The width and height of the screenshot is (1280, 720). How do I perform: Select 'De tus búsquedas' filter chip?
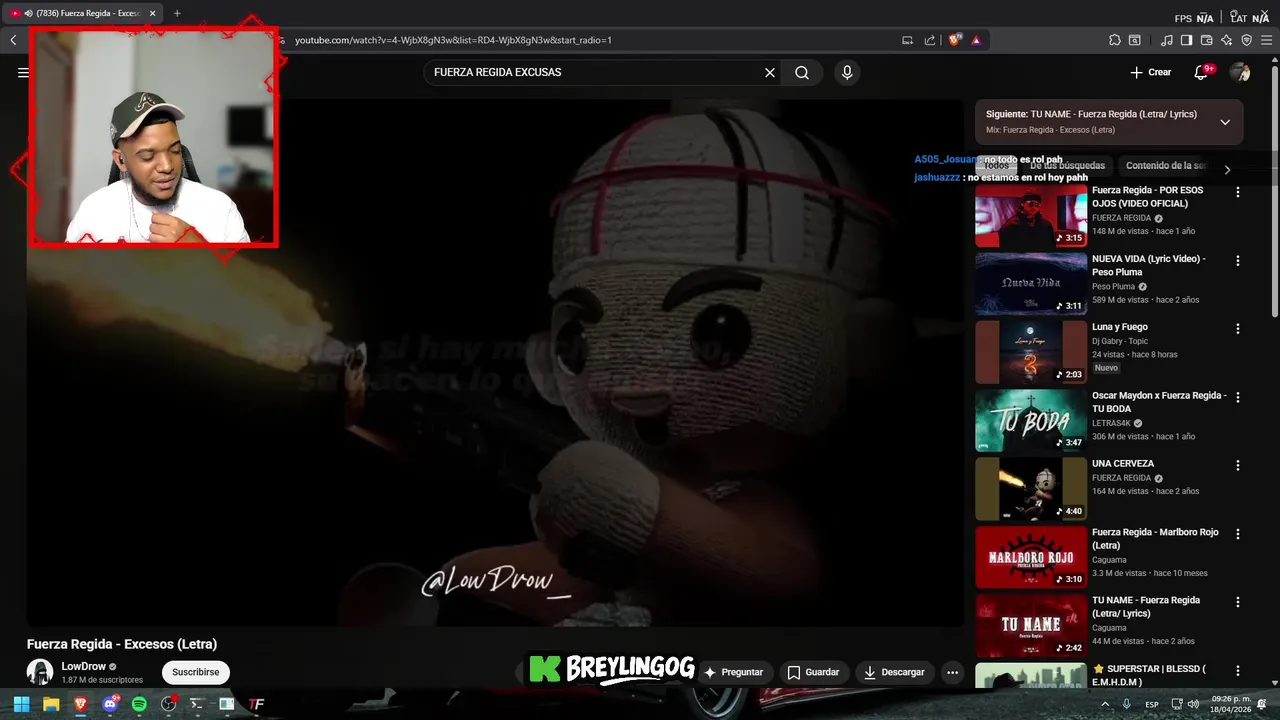click(x=1067, y=166)
